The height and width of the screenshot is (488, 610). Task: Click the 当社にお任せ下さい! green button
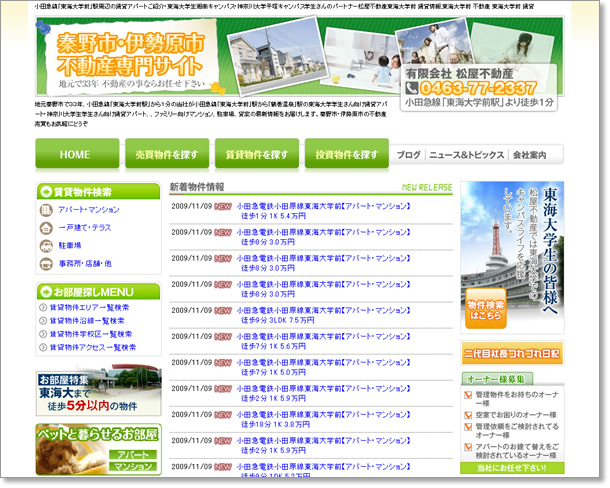pyautogui.click(x=512, y=468)
